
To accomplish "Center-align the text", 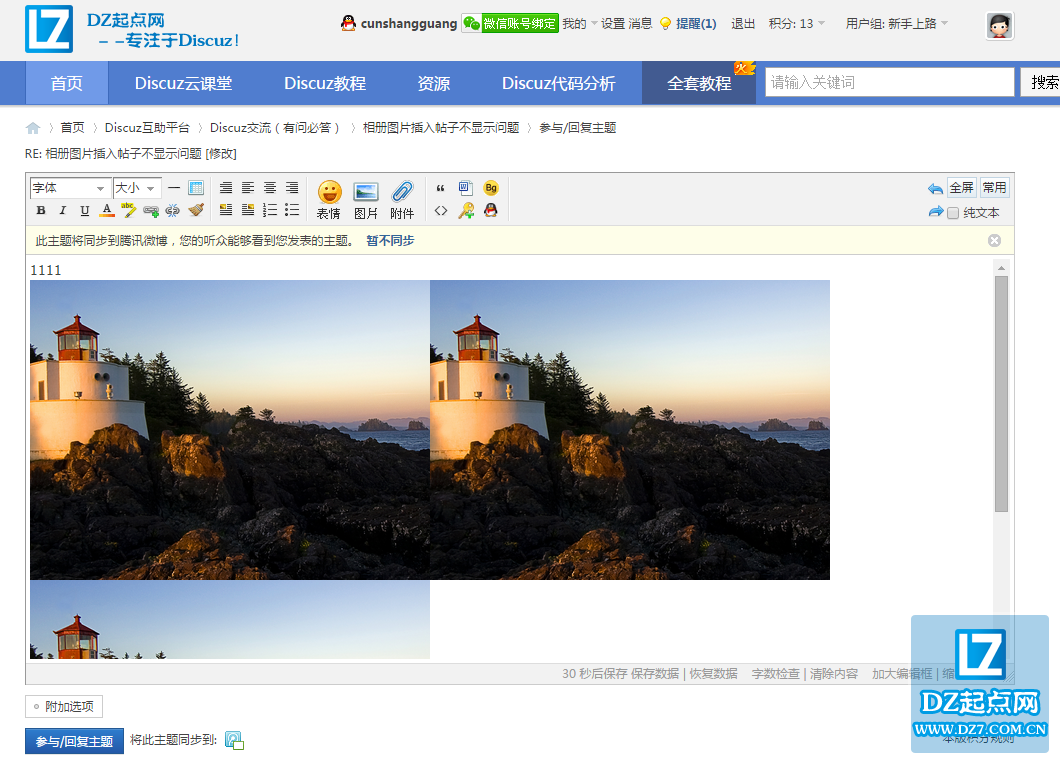I will [270, 188].
